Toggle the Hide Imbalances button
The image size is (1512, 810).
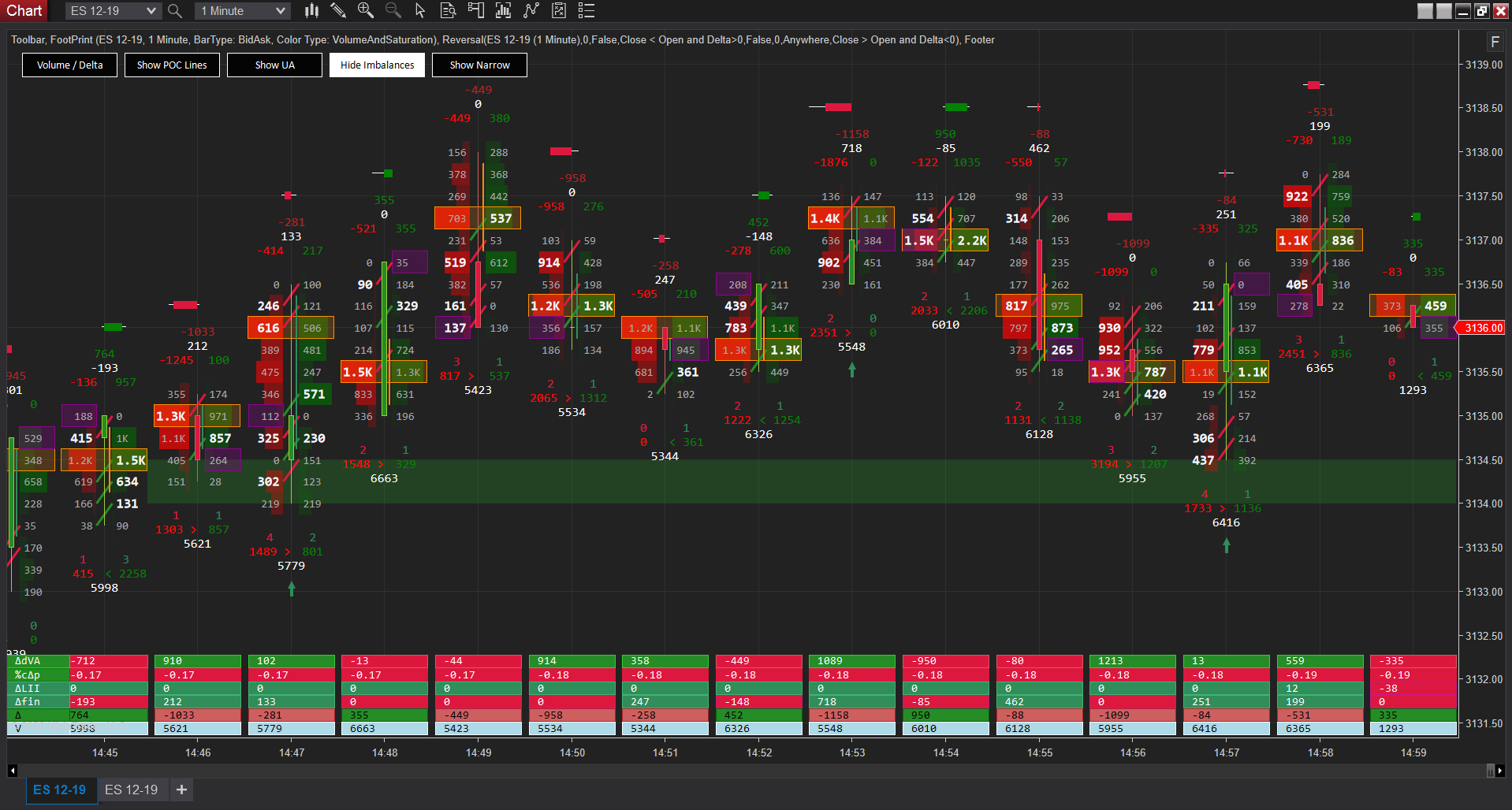[x=377, y=65]
